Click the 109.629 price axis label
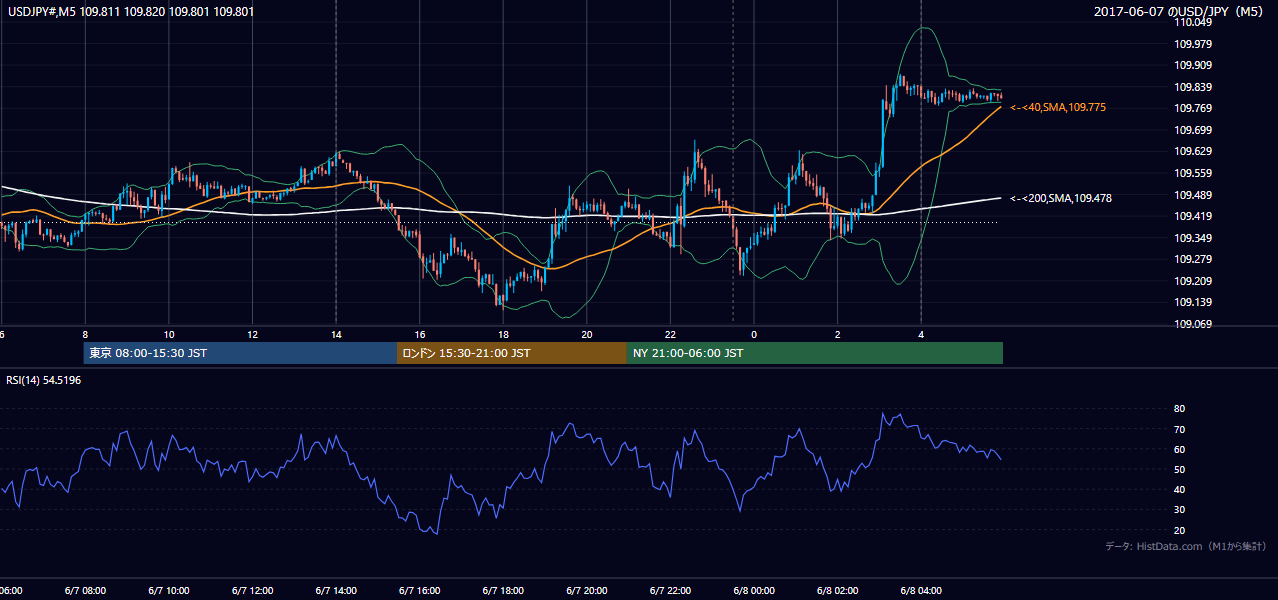 click(1194, 151)
